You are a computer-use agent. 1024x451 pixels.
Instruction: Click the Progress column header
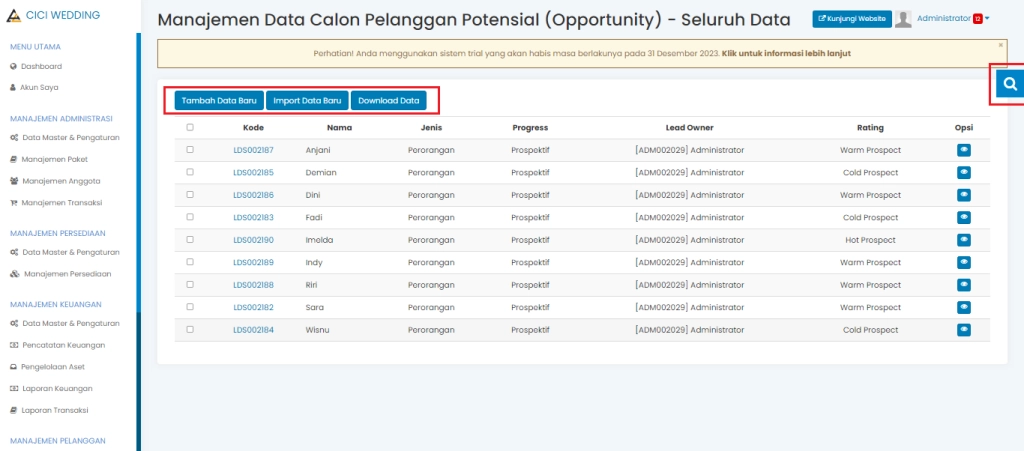(x=530, y=127)
